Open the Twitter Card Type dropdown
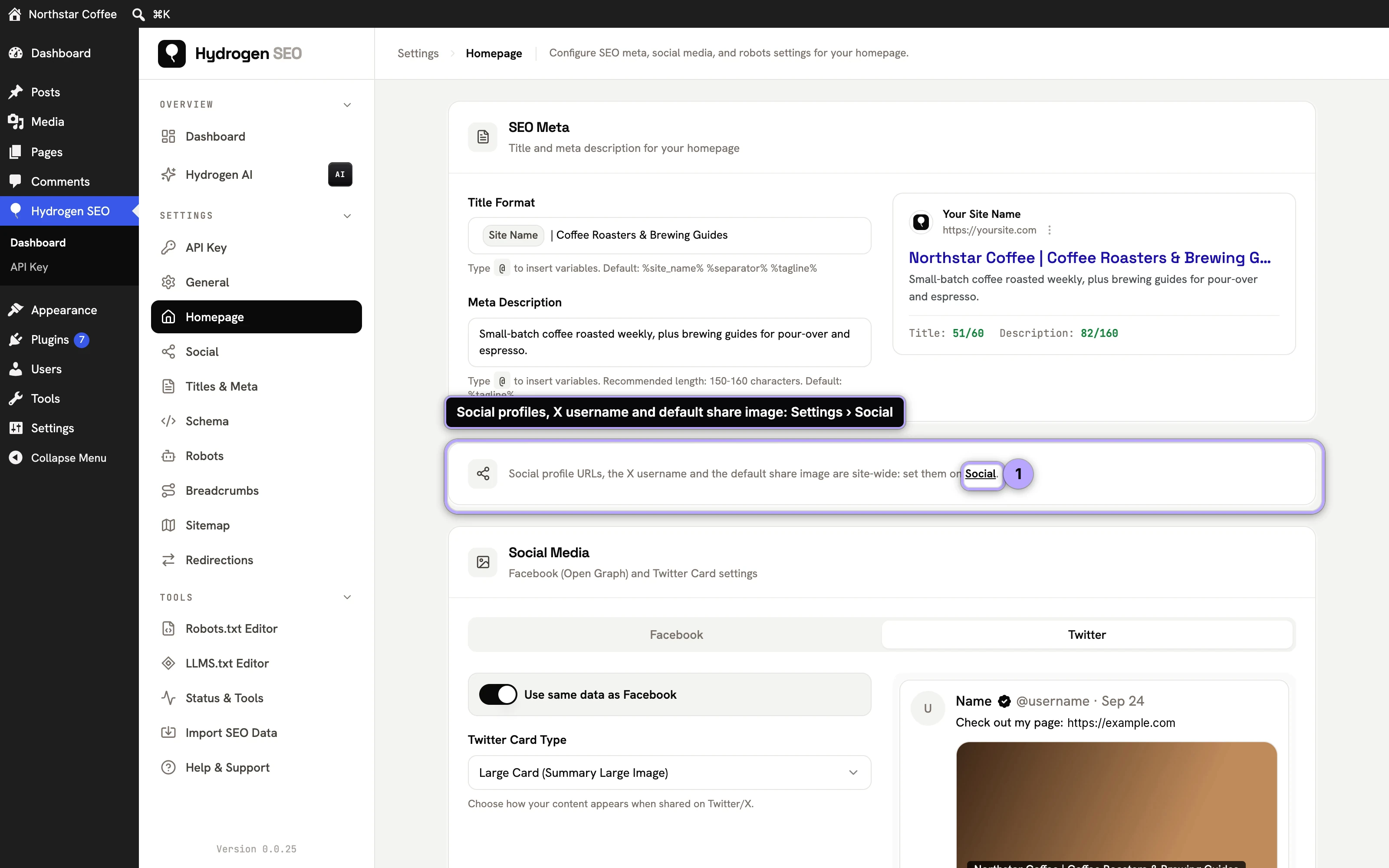The image size is (1389, 868). coord(669,773)
